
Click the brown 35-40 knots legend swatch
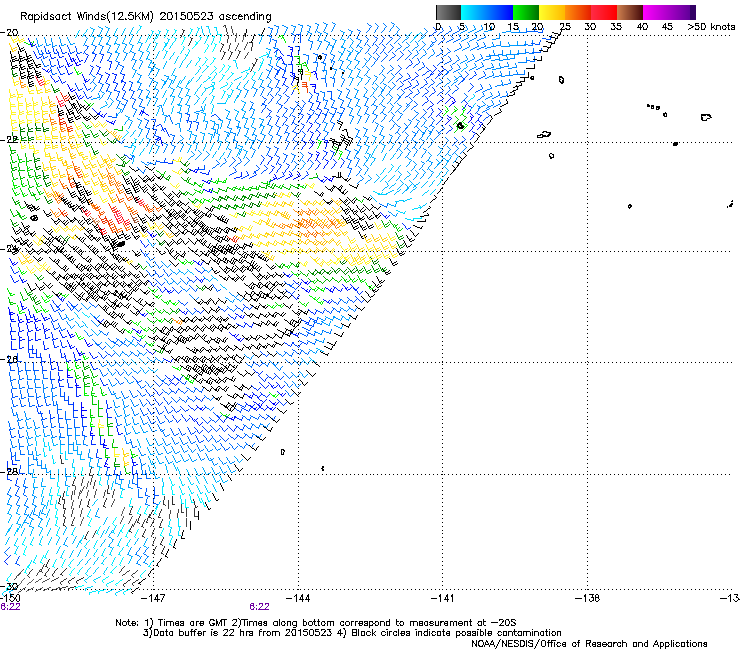pos(630,12)
